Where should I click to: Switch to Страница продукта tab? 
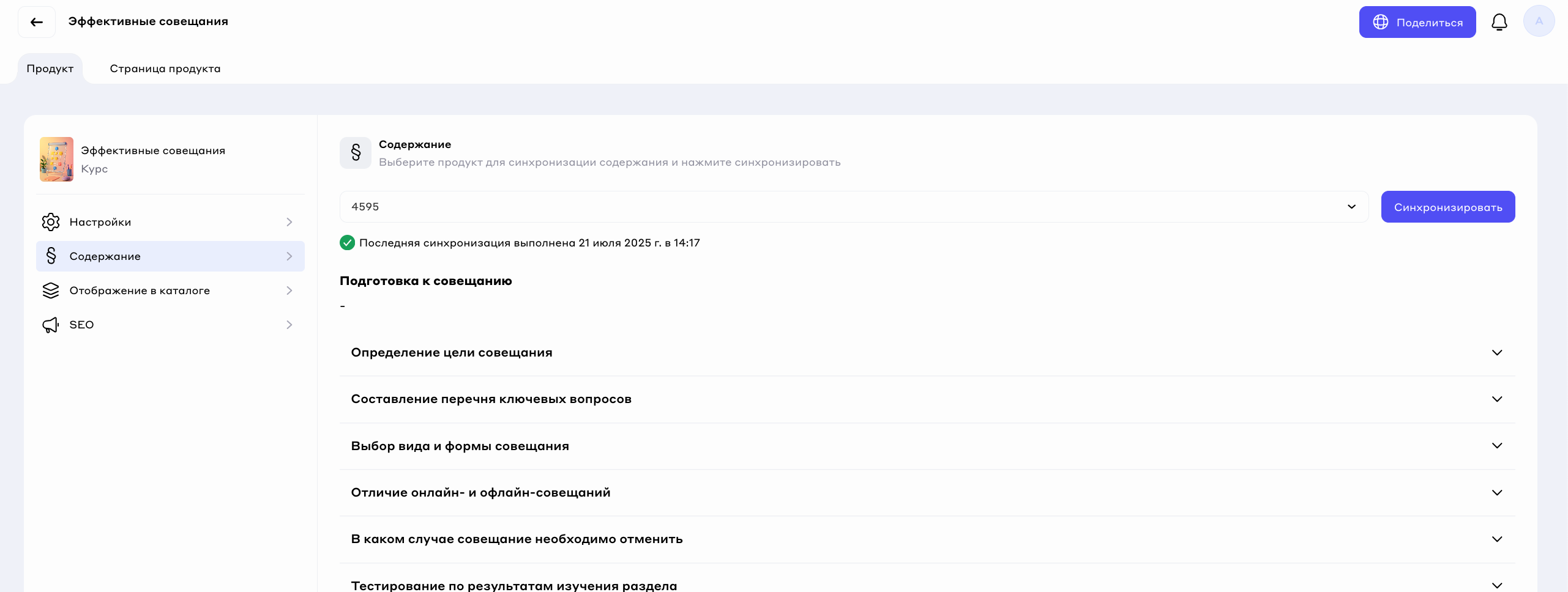pyautogui.click(x=165, y=68)
